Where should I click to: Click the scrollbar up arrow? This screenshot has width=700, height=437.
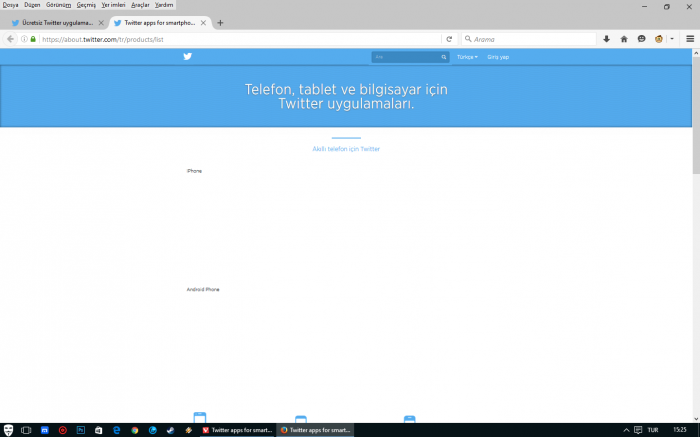click(x=696, y=53)
